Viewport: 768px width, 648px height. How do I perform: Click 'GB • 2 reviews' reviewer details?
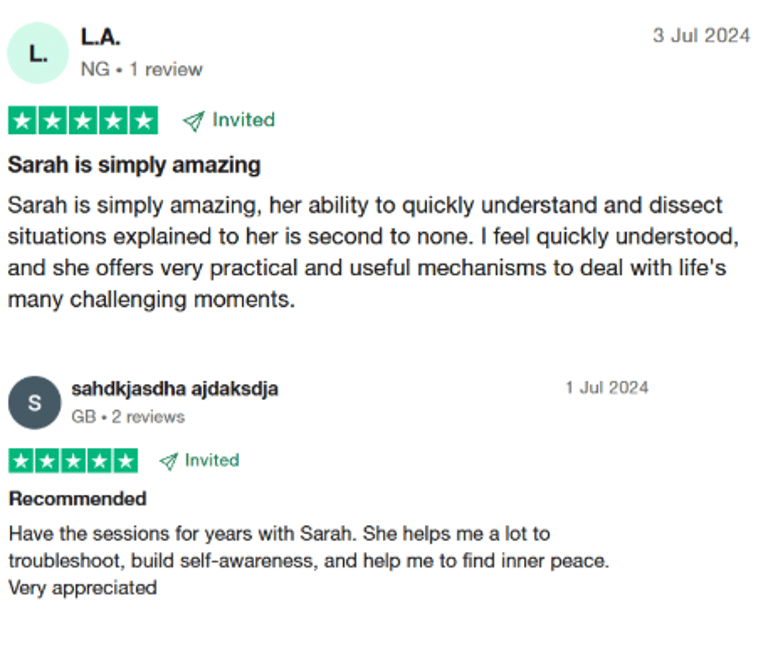coord(128,416)
